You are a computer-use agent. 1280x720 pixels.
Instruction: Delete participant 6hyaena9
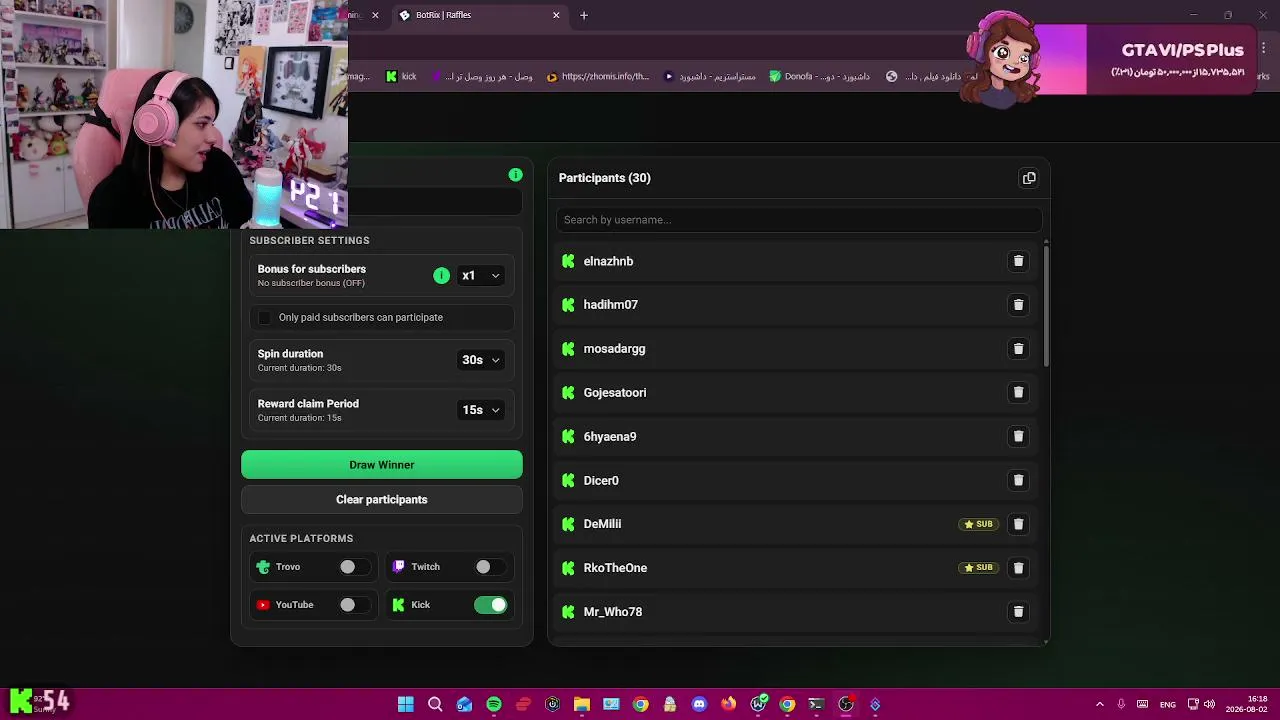tap(1018, 437)
